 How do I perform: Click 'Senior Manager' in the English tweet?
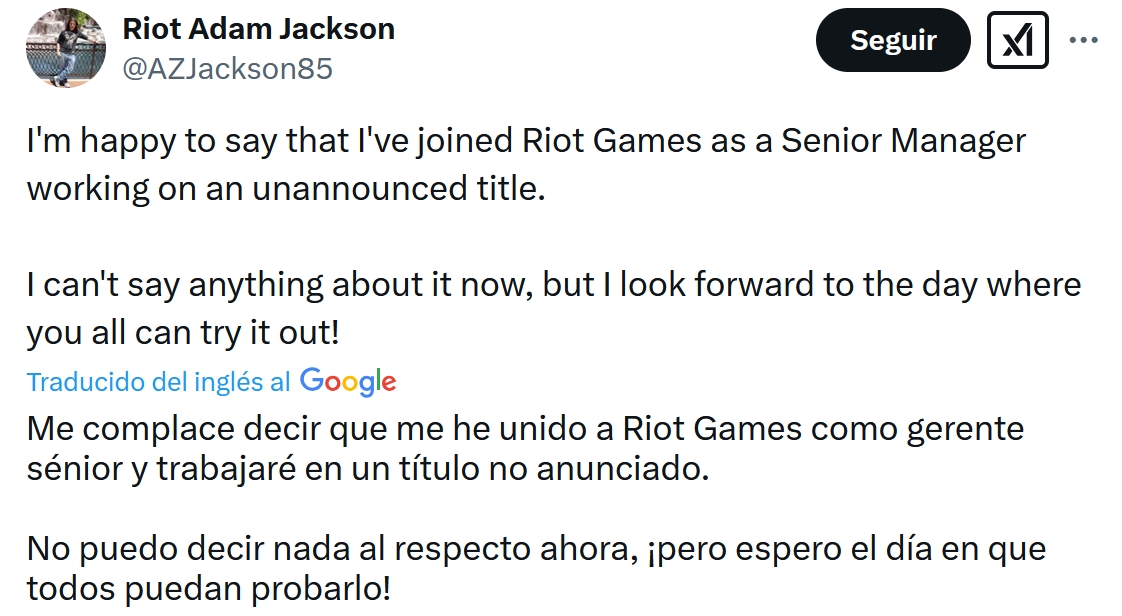pos(903,140)
